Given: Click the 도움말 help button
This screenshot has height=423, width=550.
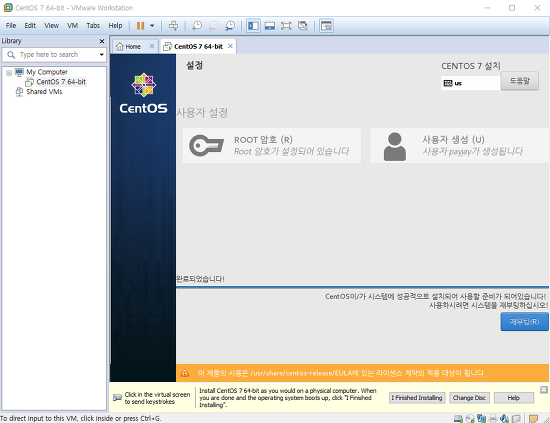Looking at the screenshot, I should 519,81.
